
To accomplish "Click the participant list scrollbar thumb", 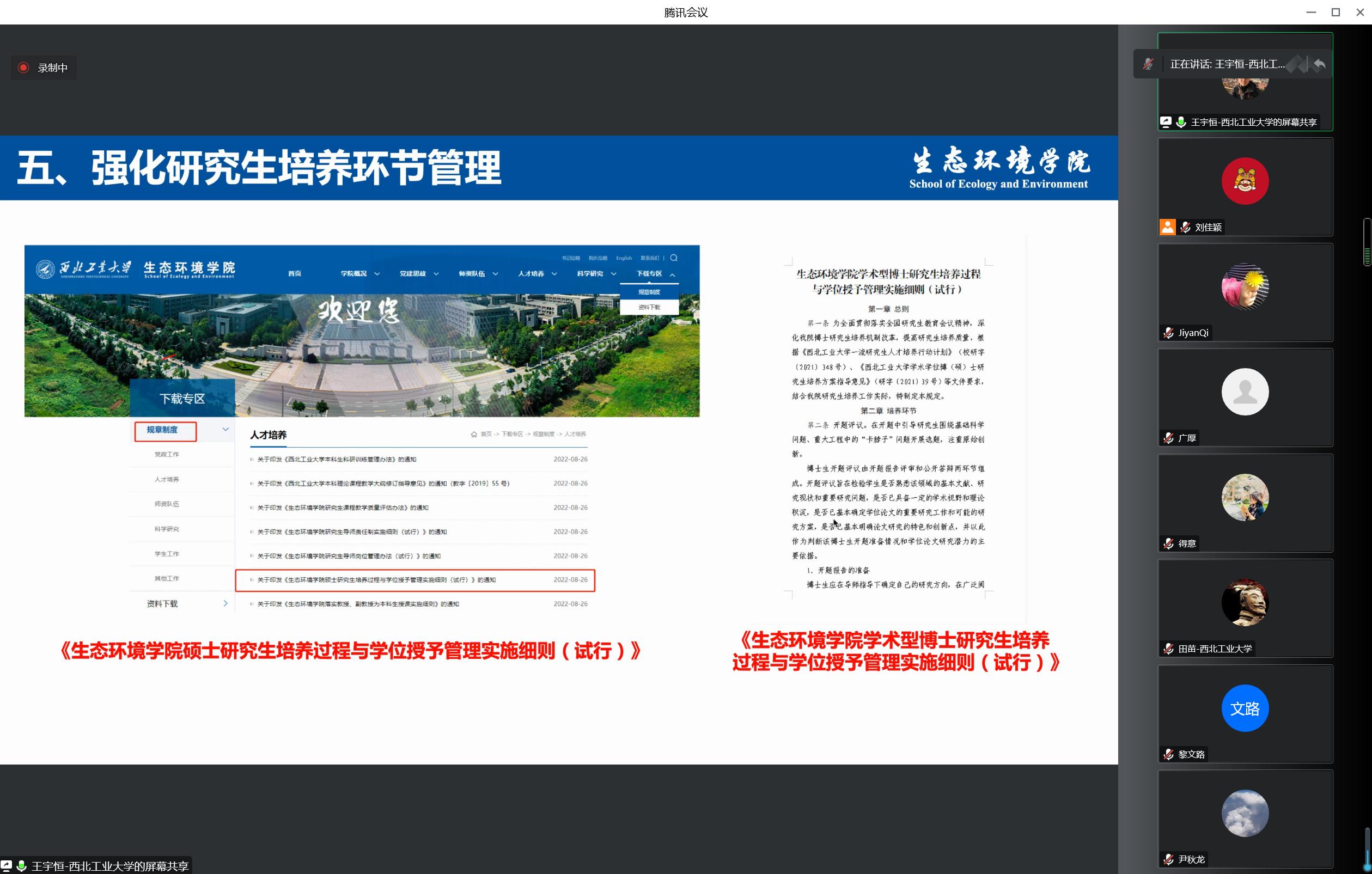I will coord(1367,242).
